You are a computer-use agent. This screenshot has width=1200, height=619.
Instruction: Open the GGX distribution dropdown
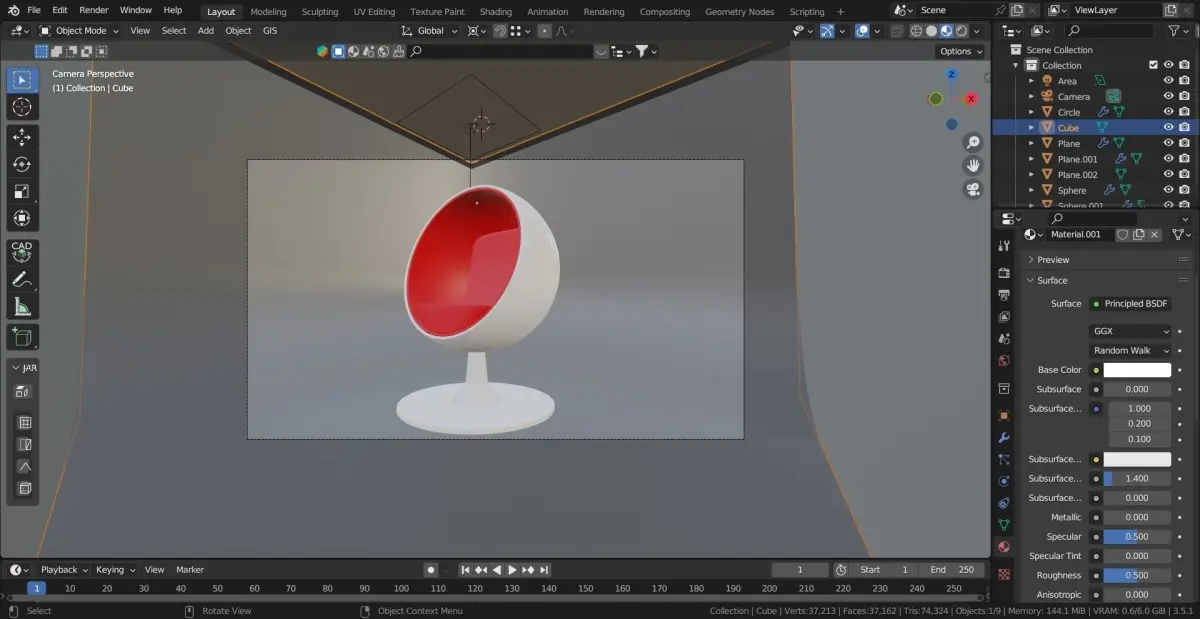1130,331
